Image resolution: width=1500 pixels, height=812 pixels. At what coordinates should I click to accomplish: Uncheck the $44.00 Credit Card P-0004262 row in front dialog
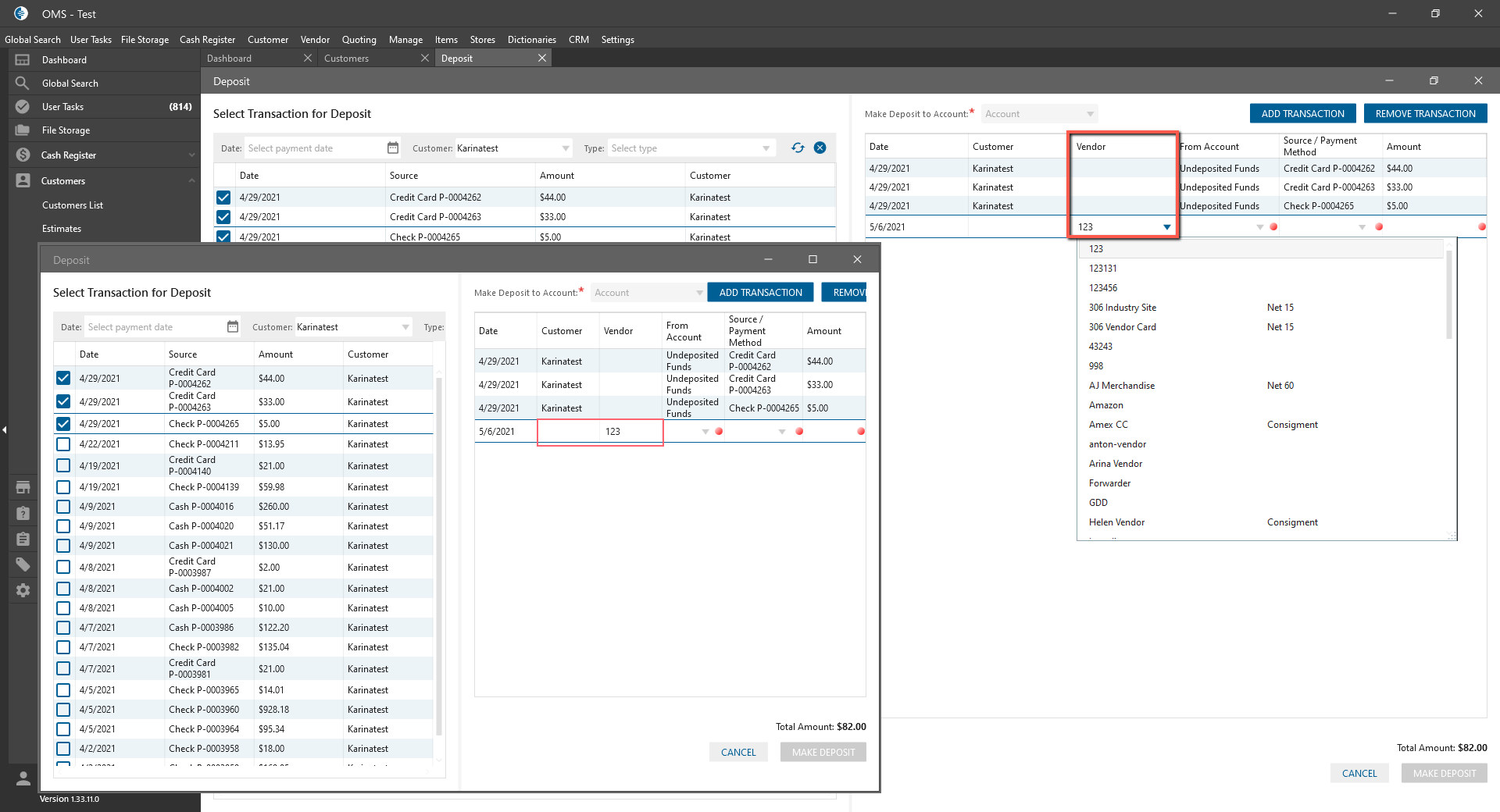(x=63, y=378)
